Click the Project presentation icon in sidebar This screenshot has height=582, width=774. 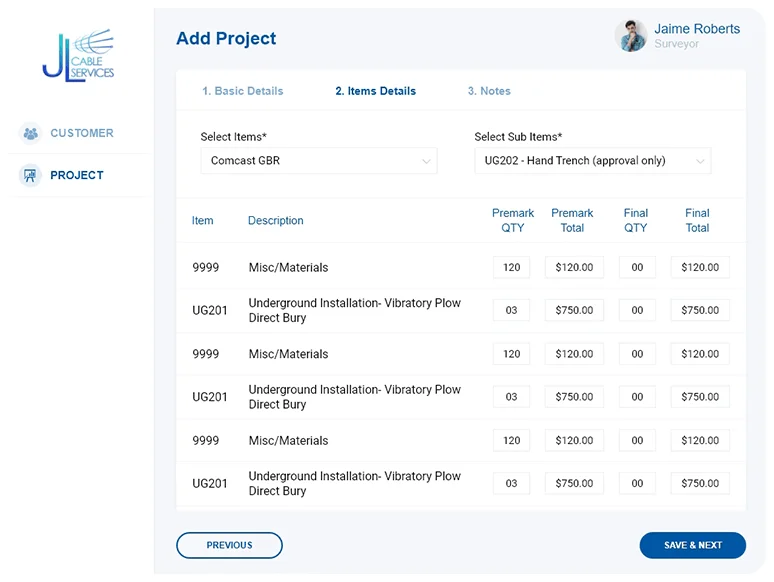pos(31,175)
